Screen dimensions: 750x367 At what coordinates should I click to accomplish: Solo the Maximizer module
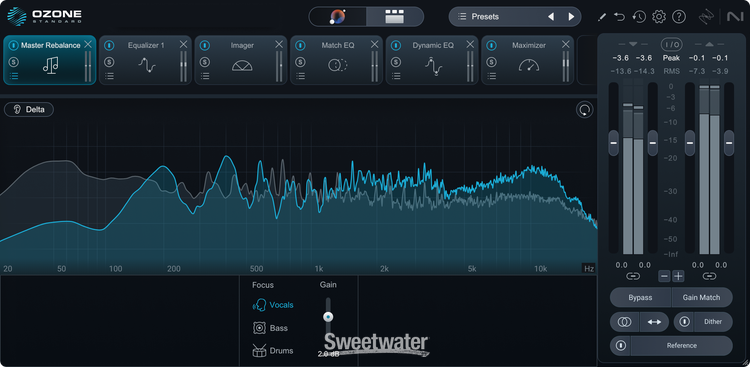tap(491, 62)
